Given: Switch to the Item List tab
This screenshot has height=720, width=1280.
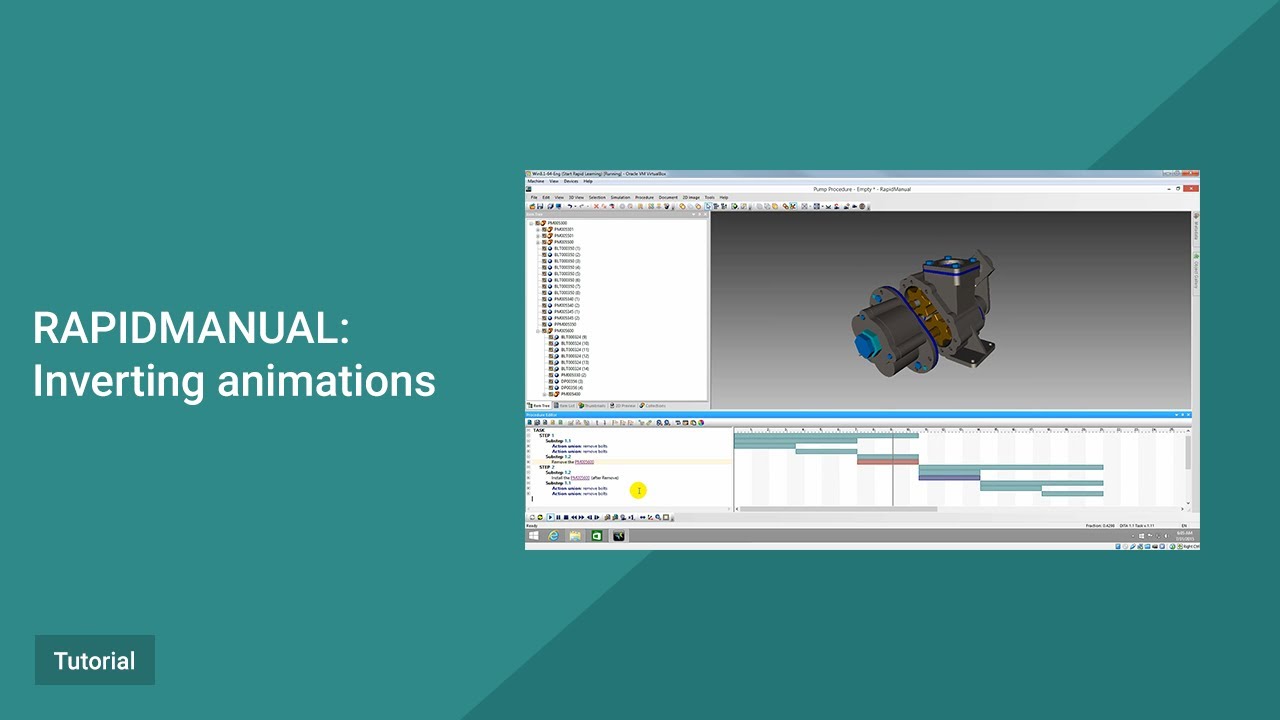Looking at the screenshot, I should click(564, 405).
